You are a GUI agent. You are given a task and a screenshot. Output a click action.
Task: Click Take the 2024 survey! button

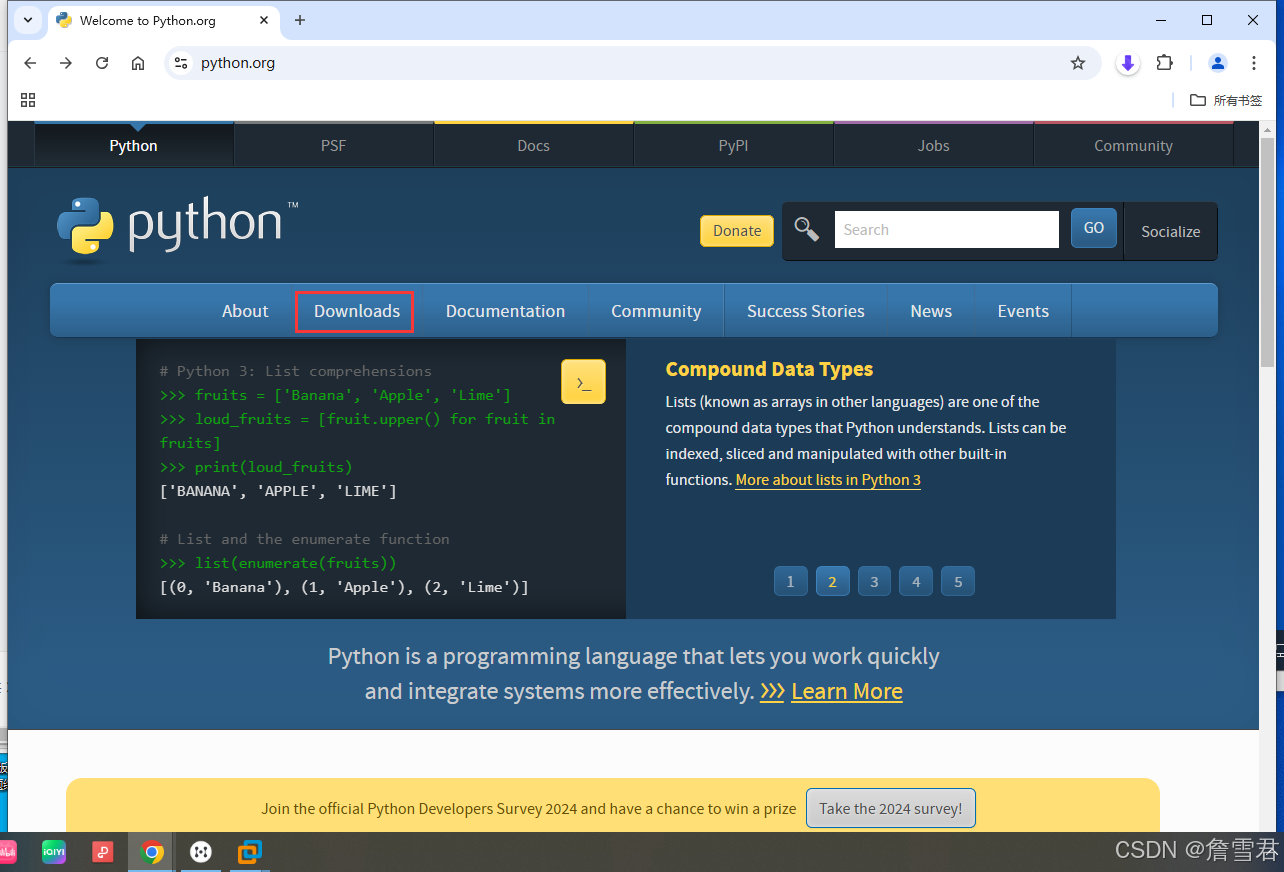pos(890,808)
